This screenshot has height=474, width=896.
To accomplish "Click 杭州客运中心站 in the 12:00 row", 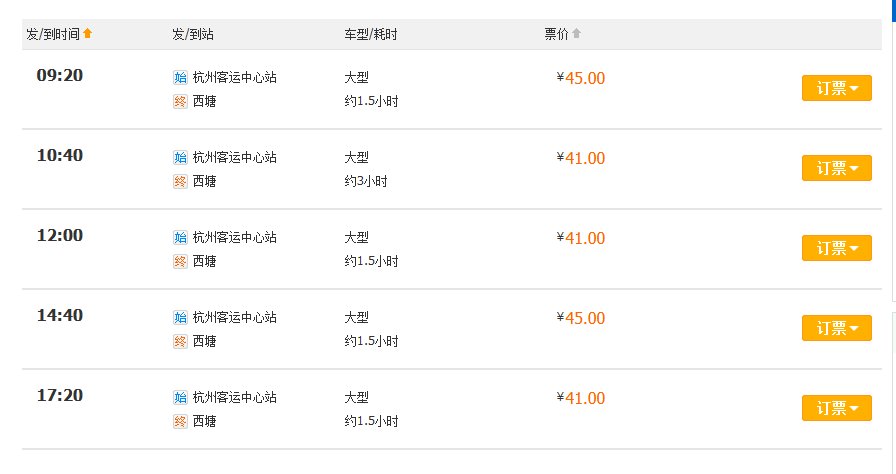I will (235, 237).
